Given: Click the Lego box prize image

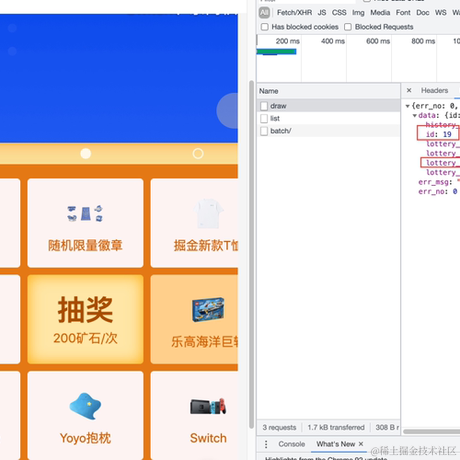Looking at the screenshot, I should pos(208,310).
